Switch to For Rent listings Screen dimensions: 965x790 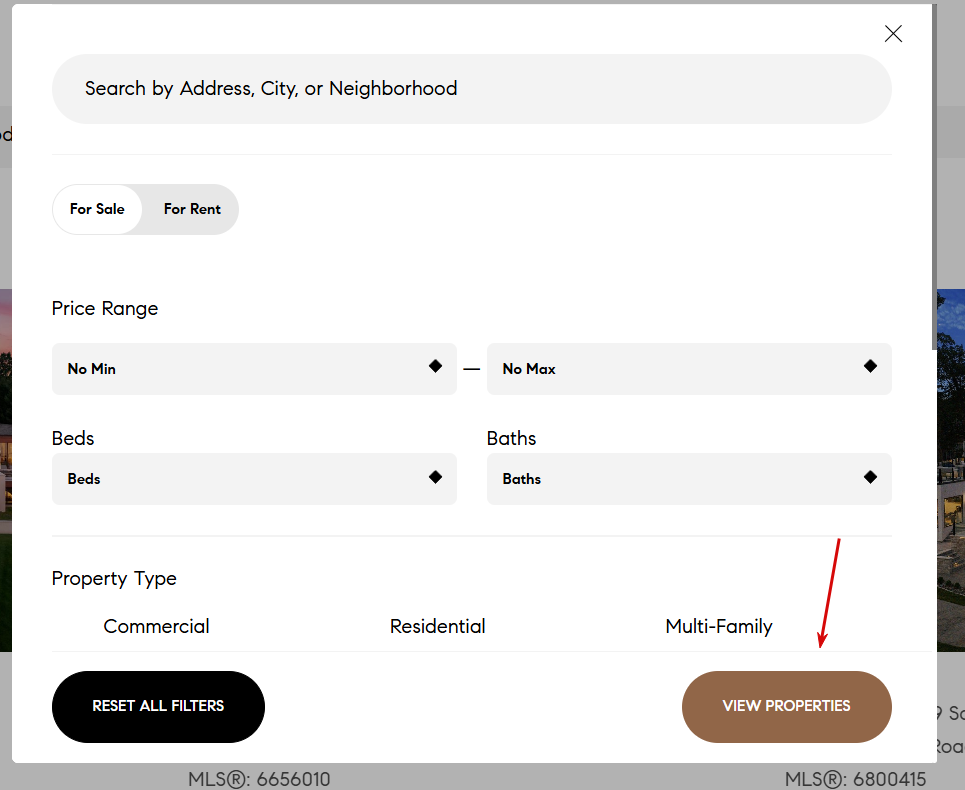tap(192, 209)
